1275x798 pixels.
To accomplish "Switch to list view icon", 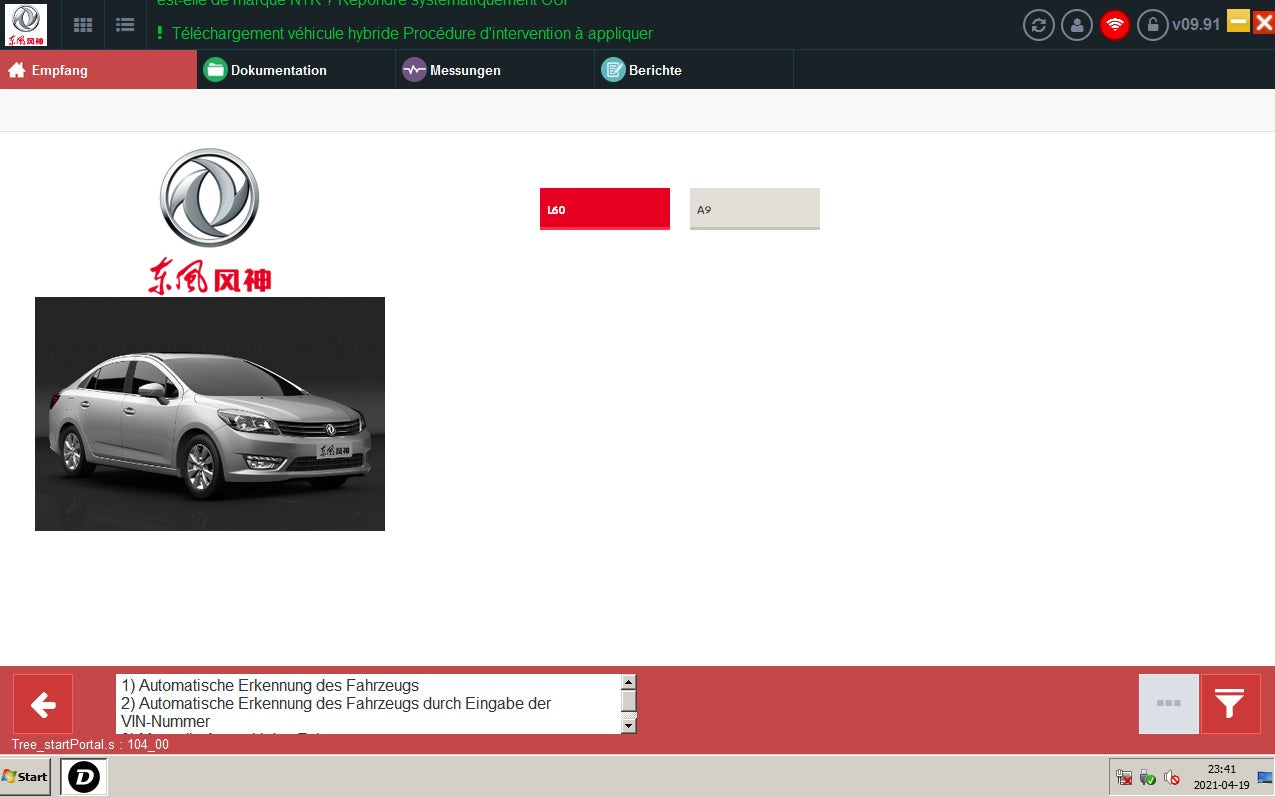I will coord(125,25).
